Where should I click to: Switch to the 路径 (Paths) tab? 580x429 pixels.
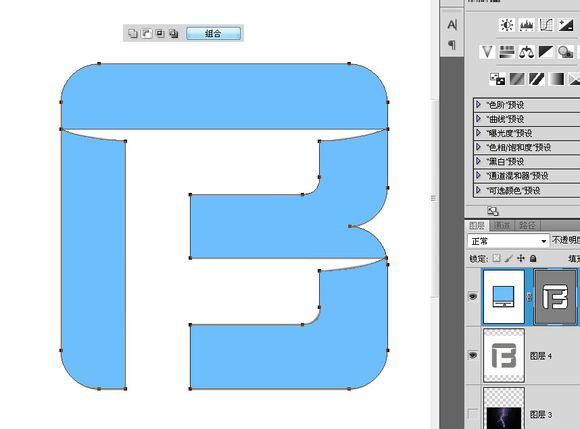pyautogui.click(x=527, y=225)
